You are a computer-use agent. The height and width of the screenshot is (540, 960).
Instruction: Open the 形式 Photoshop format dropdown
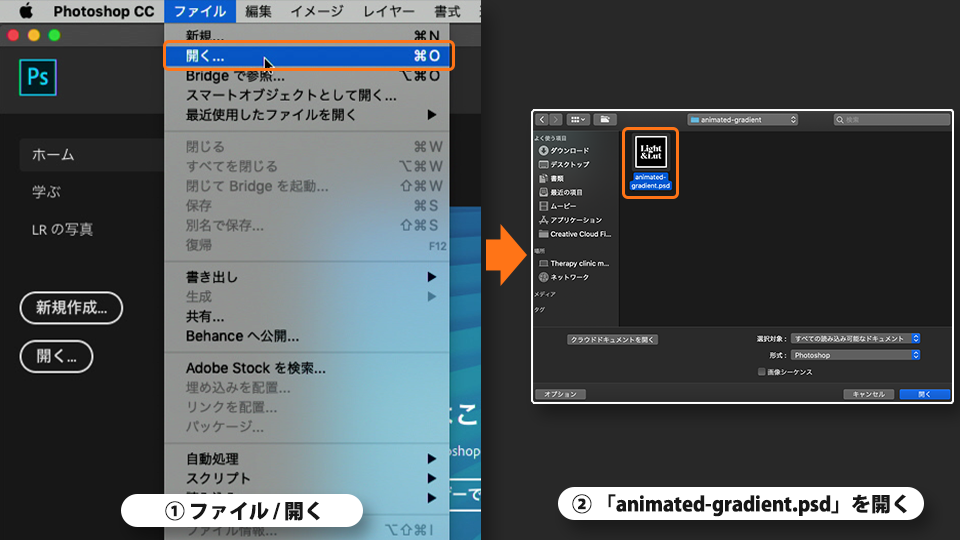coord(855,355)
